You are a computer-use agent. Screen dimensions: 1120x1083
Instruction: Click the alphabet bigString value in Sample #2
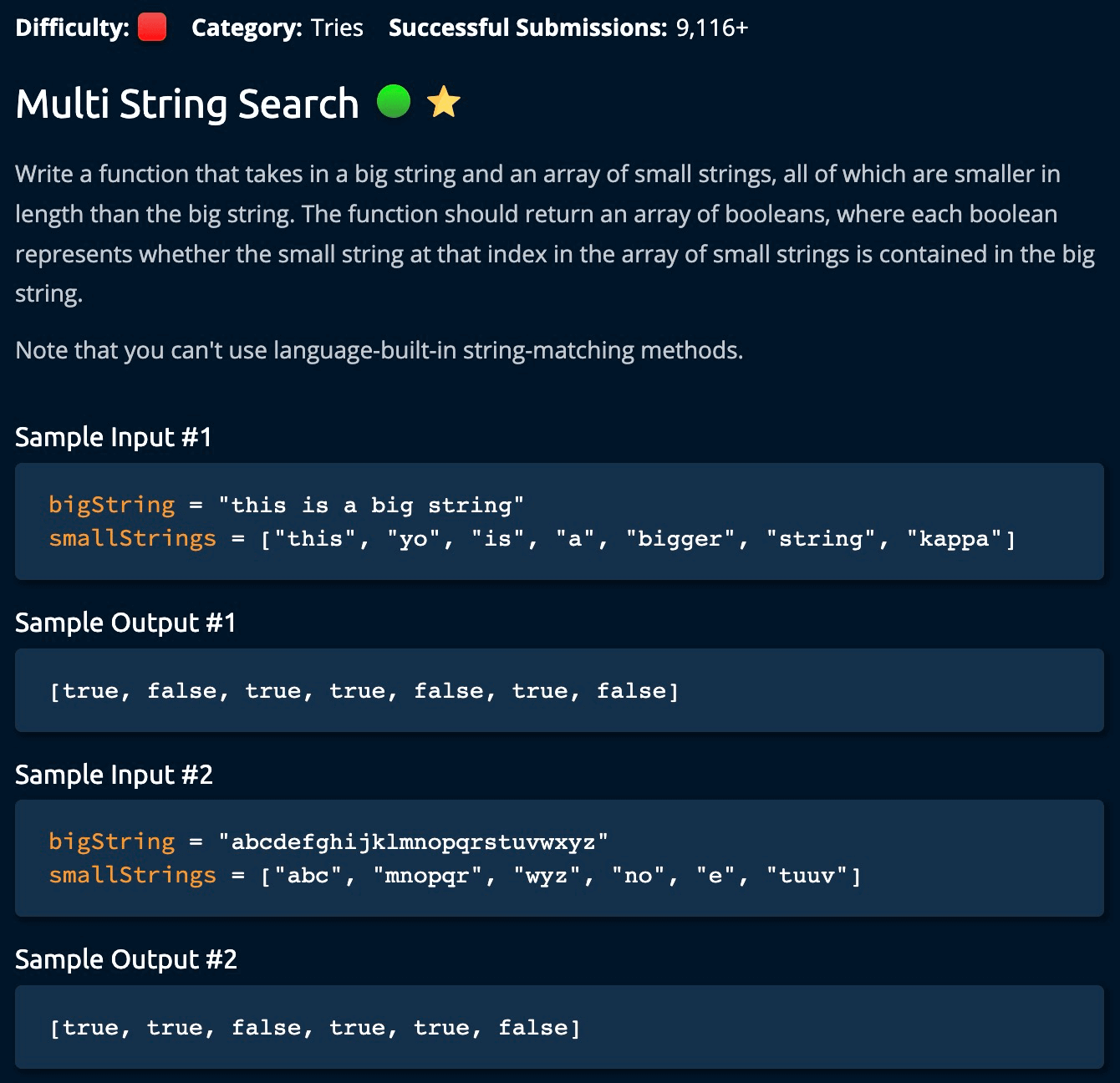point(413,841)
